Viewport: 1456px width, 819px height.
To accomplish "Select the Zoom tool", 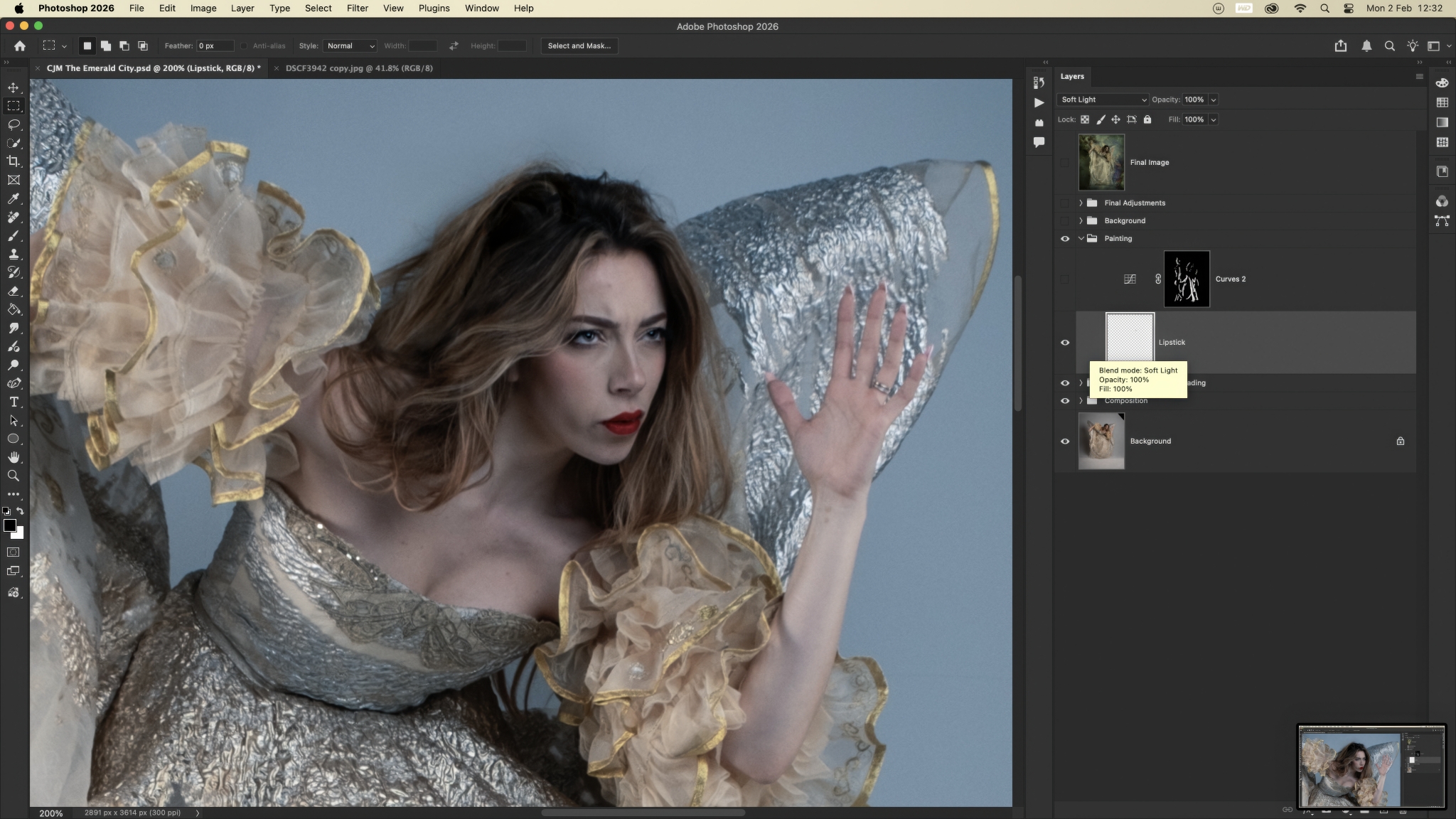I will (x=14, y=476).
